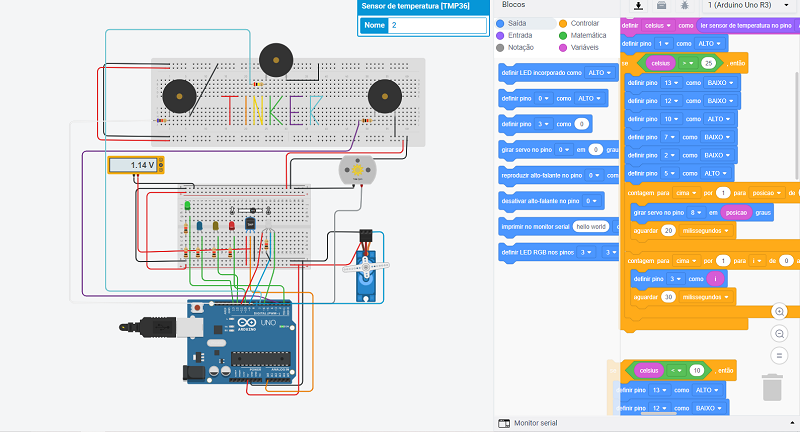
Task: Click the Monitor serial label
Action: coord(535,423)
